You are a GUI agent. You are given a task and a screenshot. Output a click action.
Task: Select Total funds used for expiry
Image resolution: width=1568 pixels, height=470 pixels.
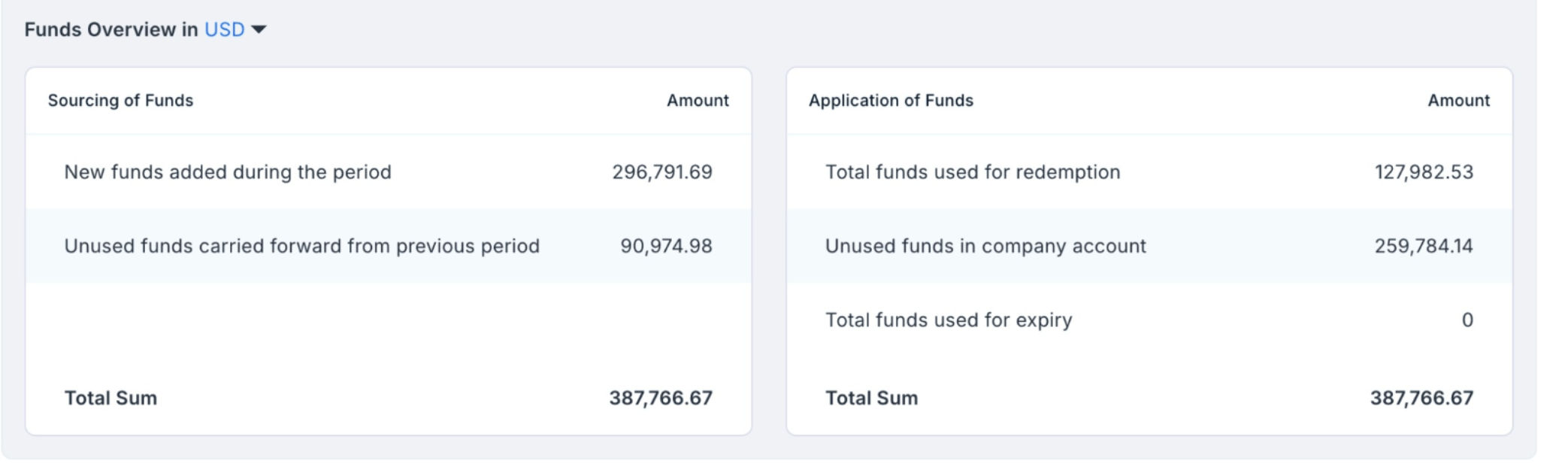(x=949, y=320)
